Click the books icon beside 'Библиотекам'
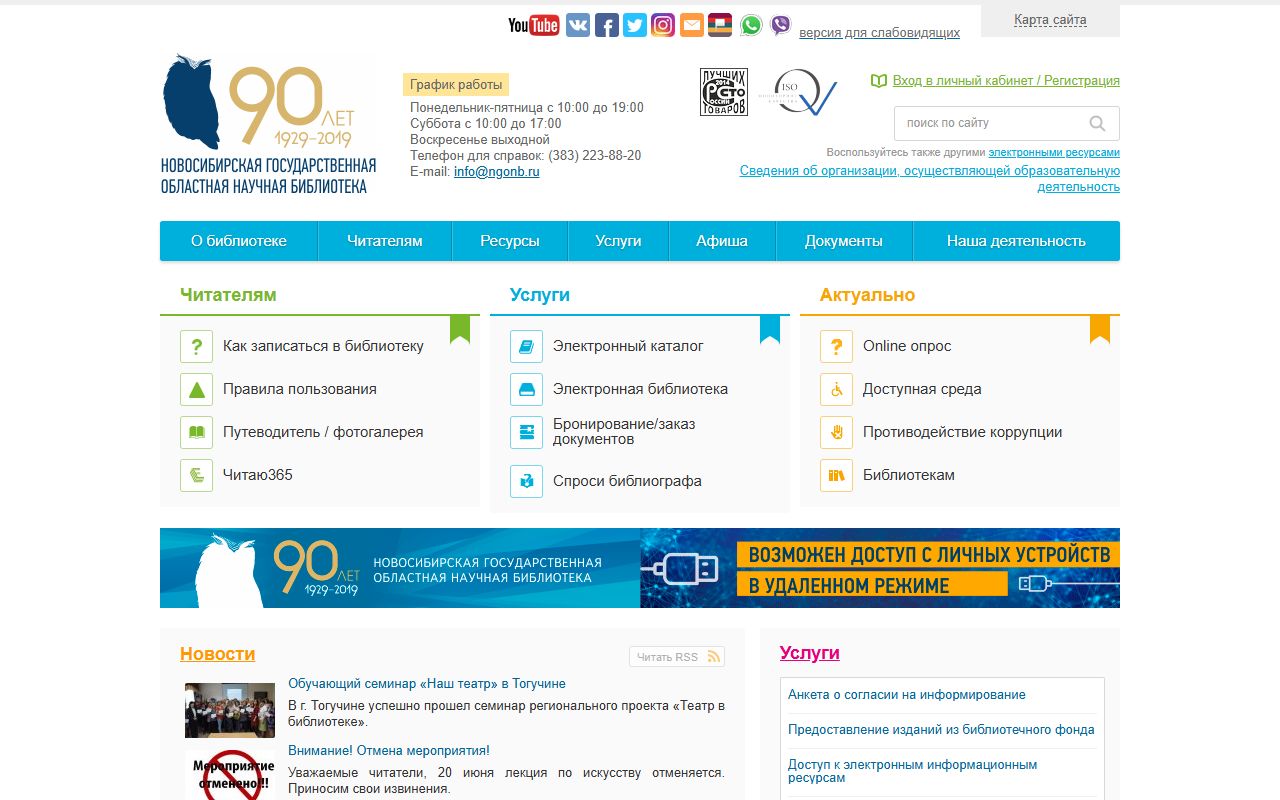The width and height of the screenshot is (1280, 800). click(836, 475)
